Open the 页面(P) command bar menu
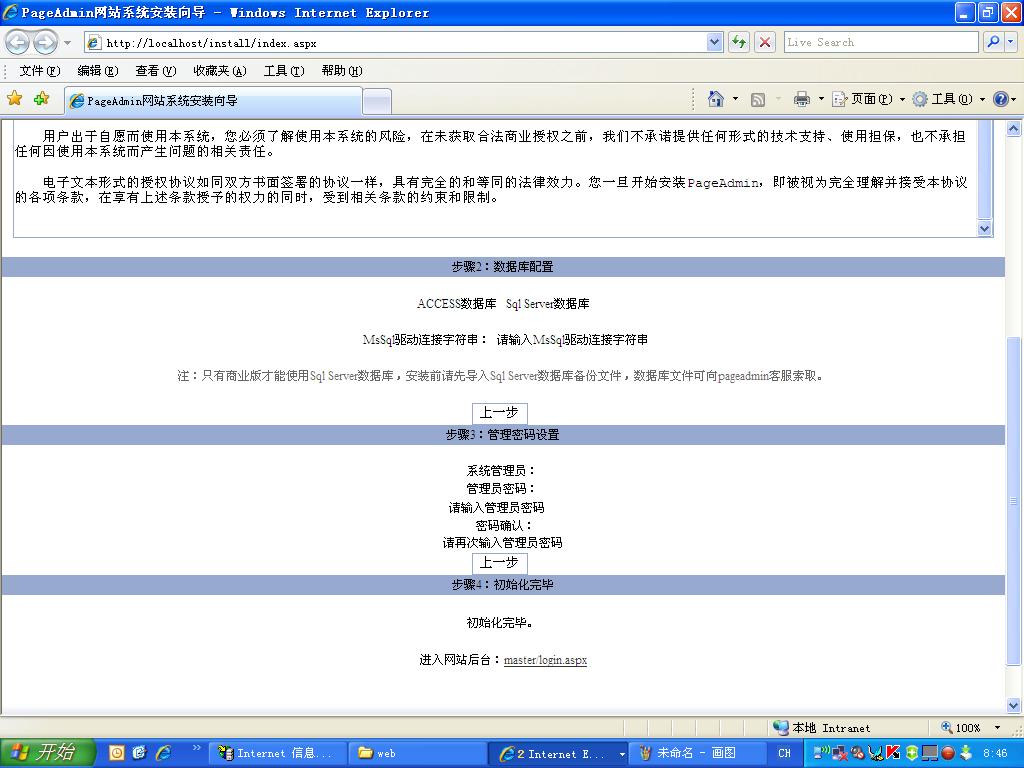 pos(868,99)
